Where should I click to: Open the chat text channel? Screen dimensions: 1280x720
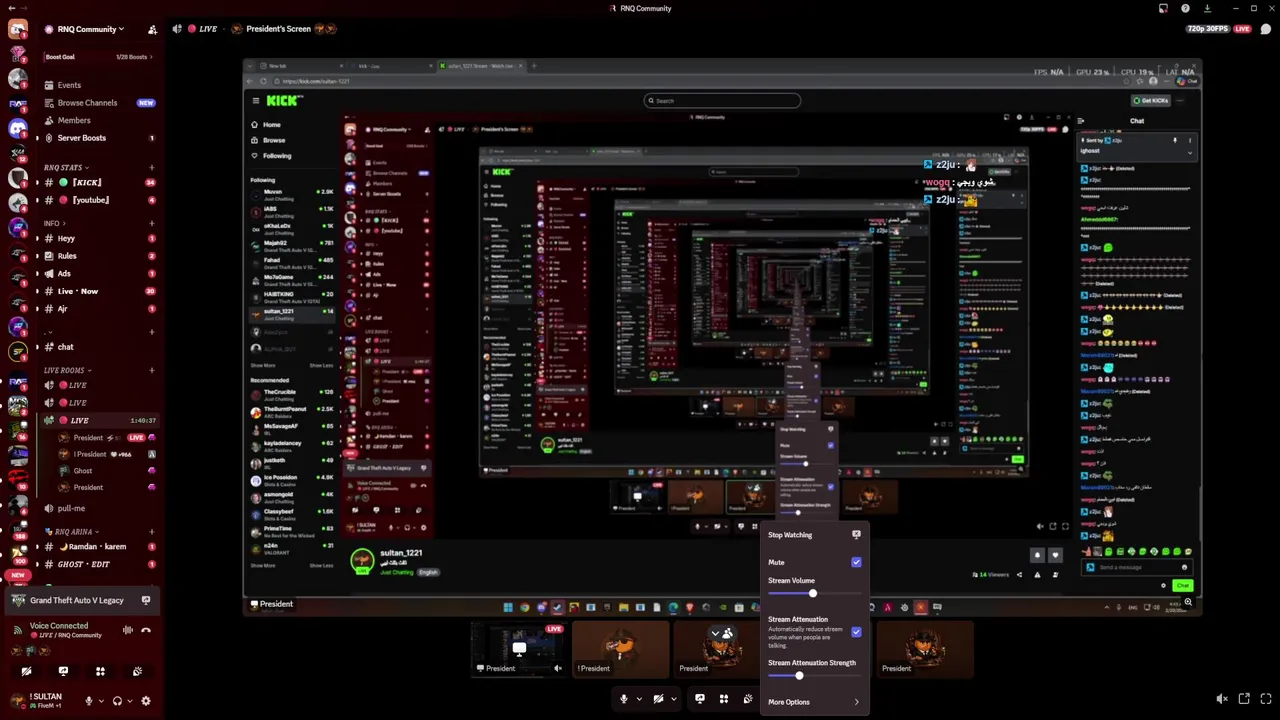[x=98, y=347]
